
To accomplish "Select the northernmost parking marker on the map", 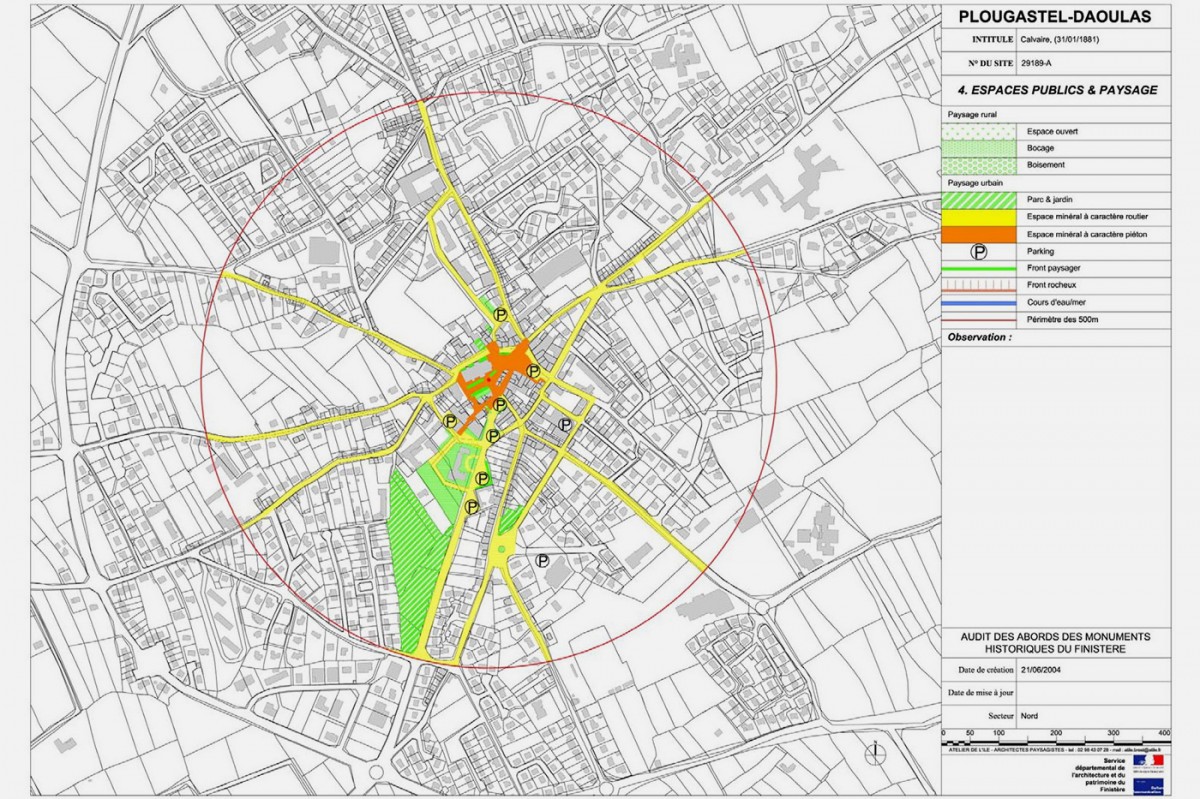I will click(x=501, y=314).
